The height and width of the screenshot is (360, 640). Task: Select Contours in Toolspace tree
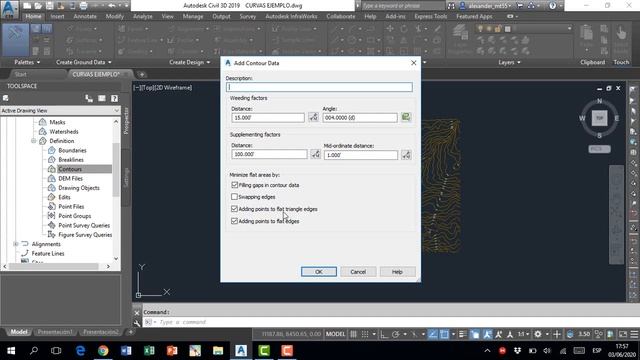70,169
